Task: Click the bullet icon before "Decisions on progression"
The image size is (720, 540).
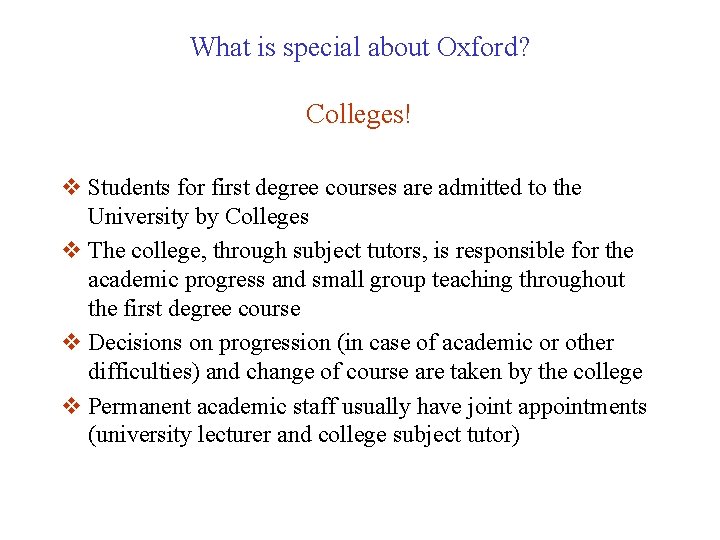Action: [73, 342]
